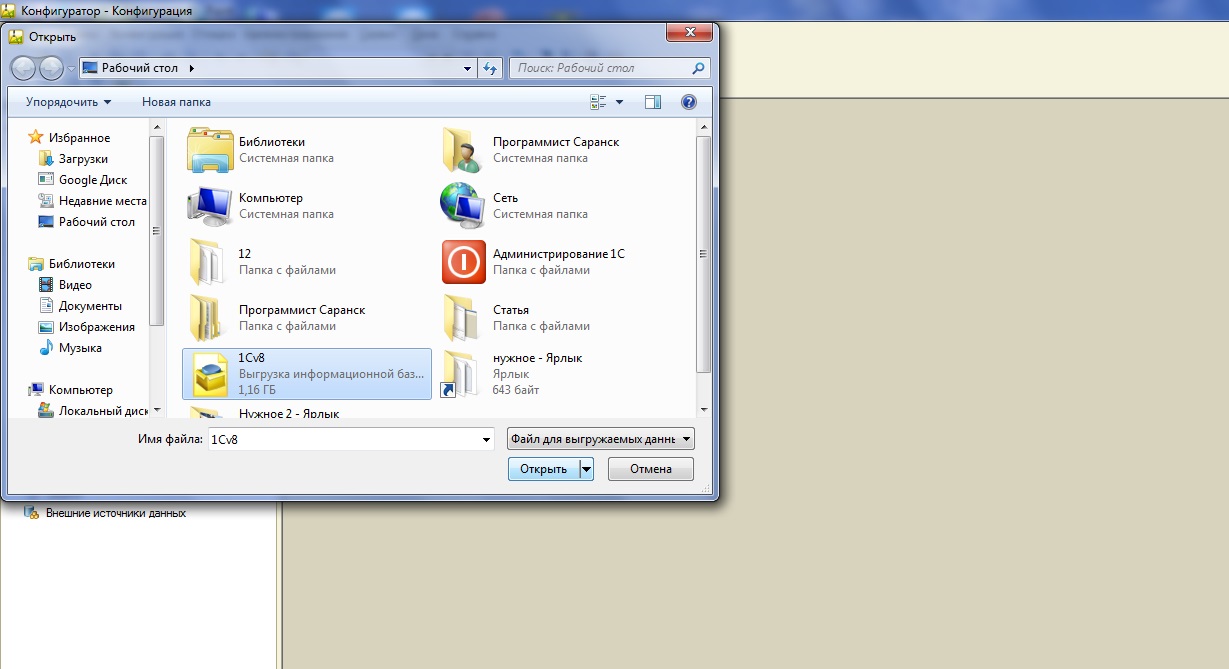Open the Упорядочить dropdown menu
The height and width of the screenshot is (669, 1229).
[68, 102]
